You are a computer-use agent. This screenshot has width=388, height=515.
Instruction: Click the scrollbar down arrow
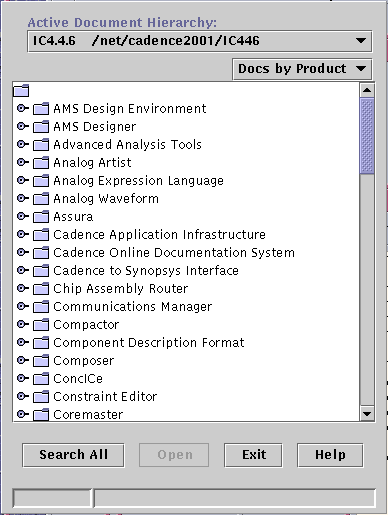367,414
